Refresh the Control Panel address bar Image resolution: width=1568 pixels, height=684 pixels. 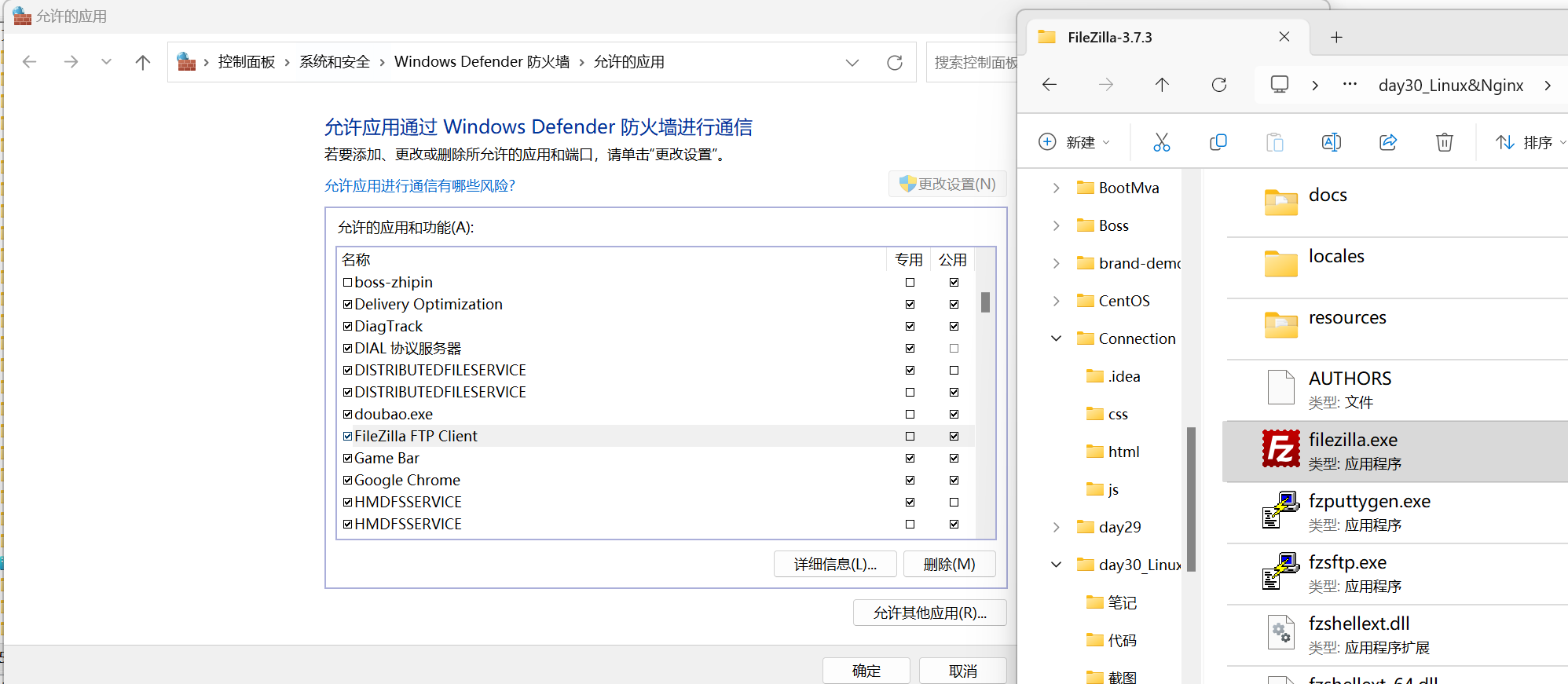[x=895, y=63]
